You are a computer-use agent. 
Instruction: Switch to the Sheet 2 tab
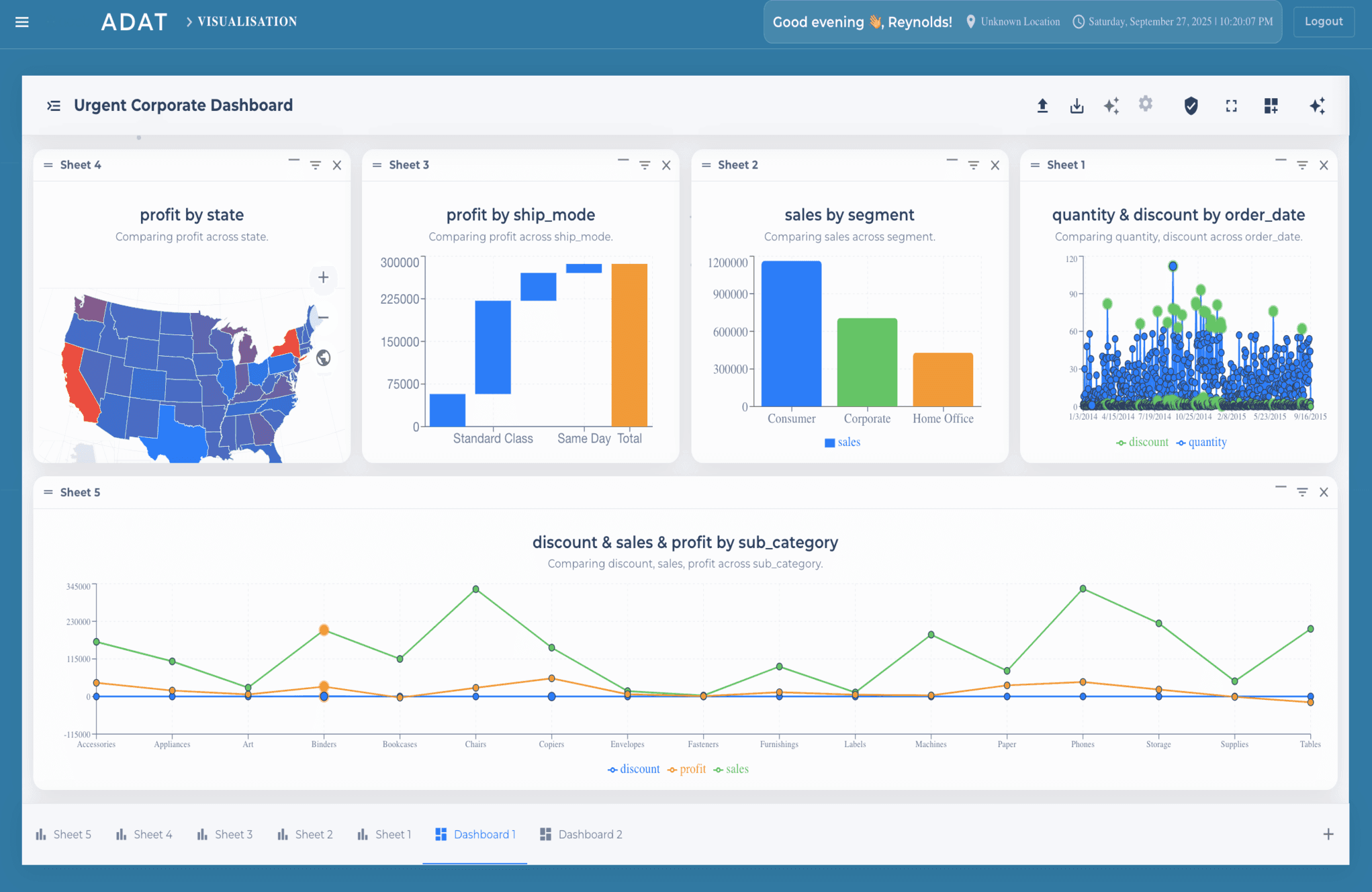tap(305, 834)
